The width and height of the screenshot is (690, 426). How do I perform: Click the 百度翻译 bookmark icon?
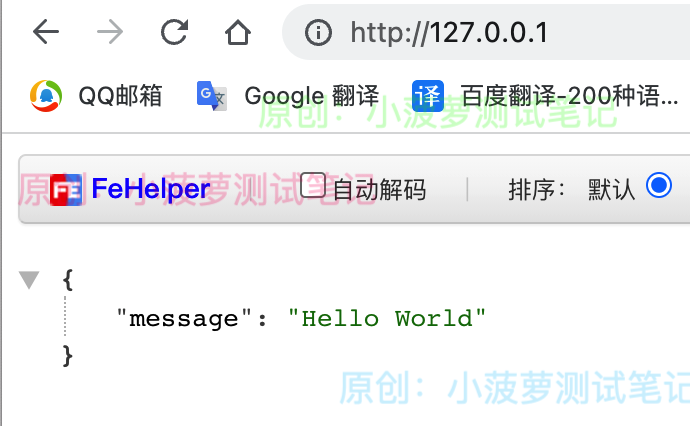coord(428,96)
